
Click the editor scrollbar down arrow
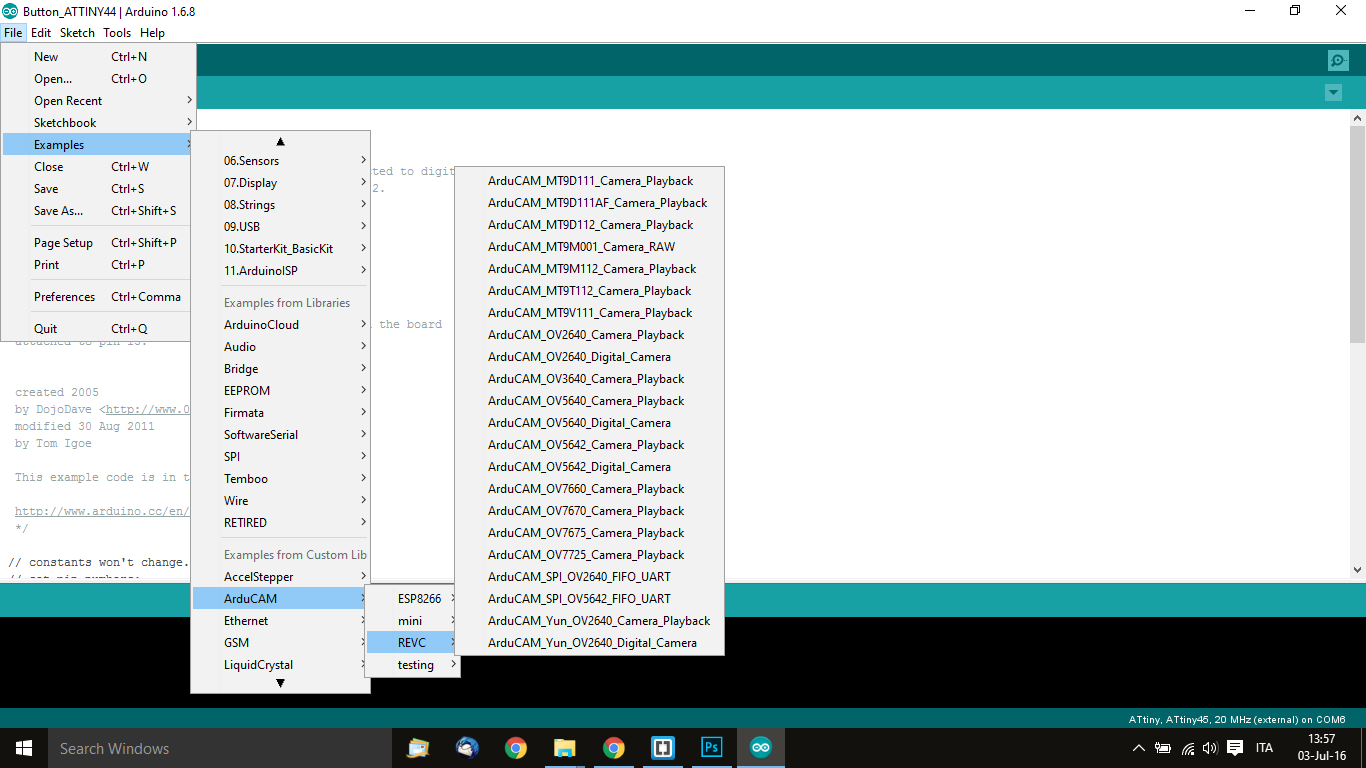point(1357,569)
